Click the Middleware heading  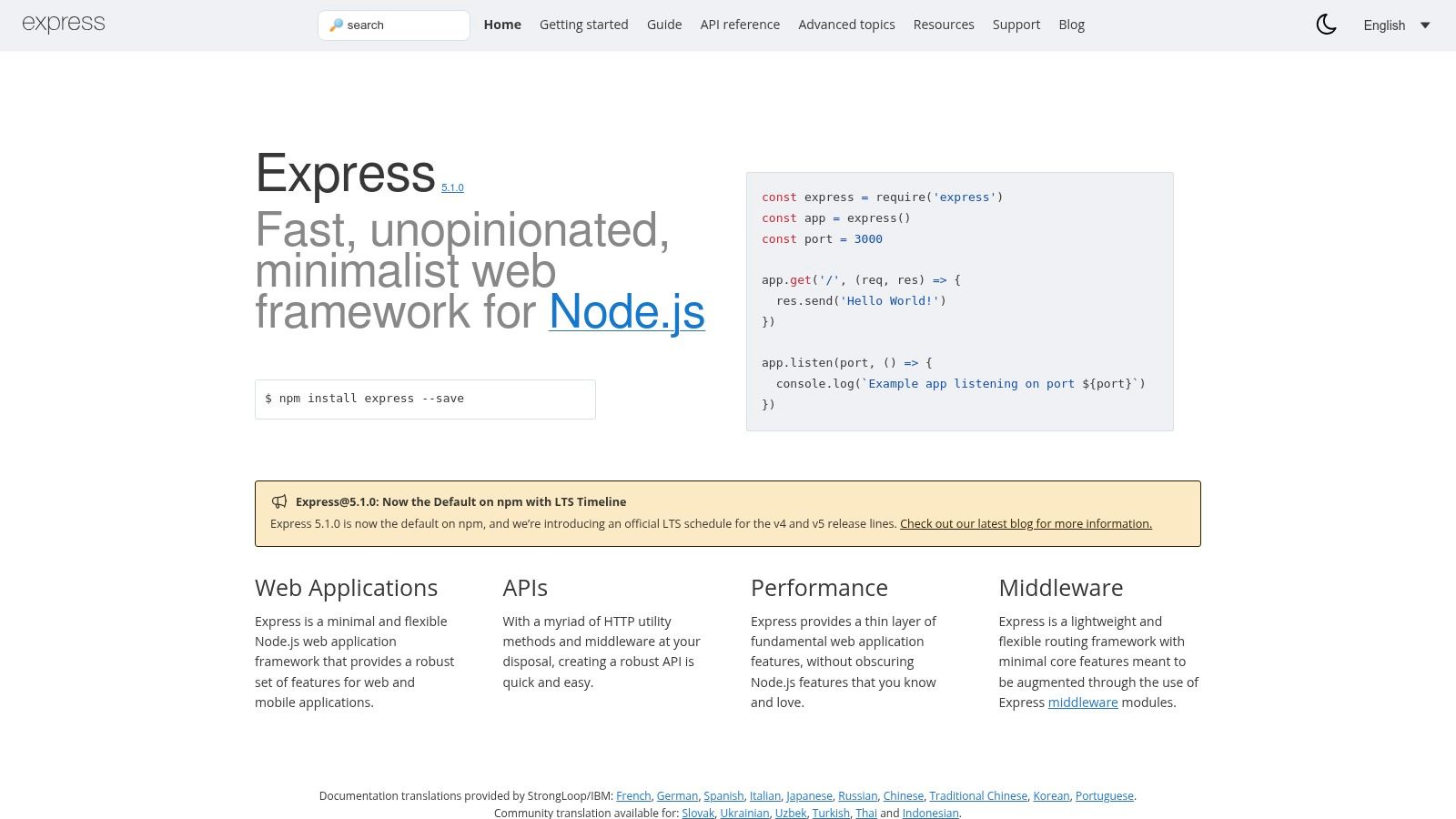[1061, 588]
